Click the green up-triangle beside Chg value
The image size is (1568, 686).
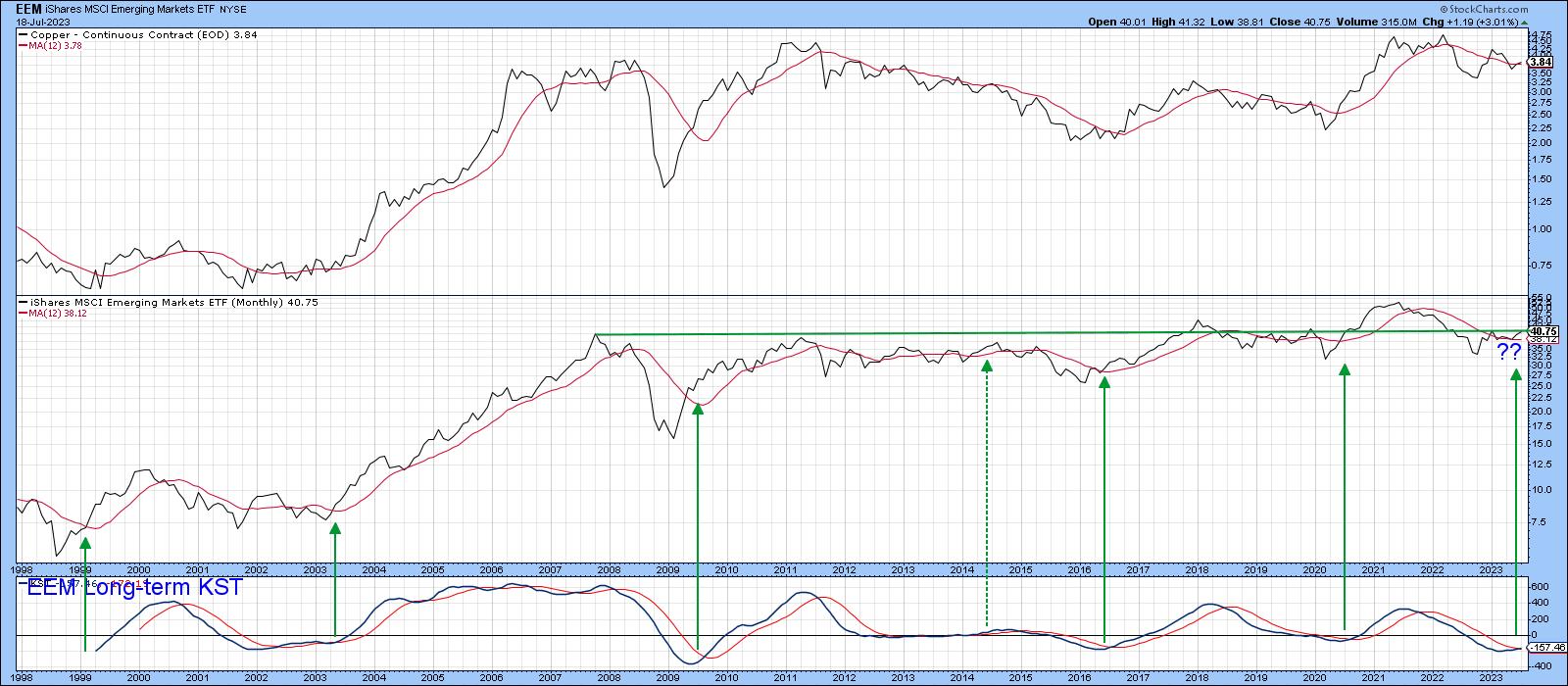(x=1526, y=22)
